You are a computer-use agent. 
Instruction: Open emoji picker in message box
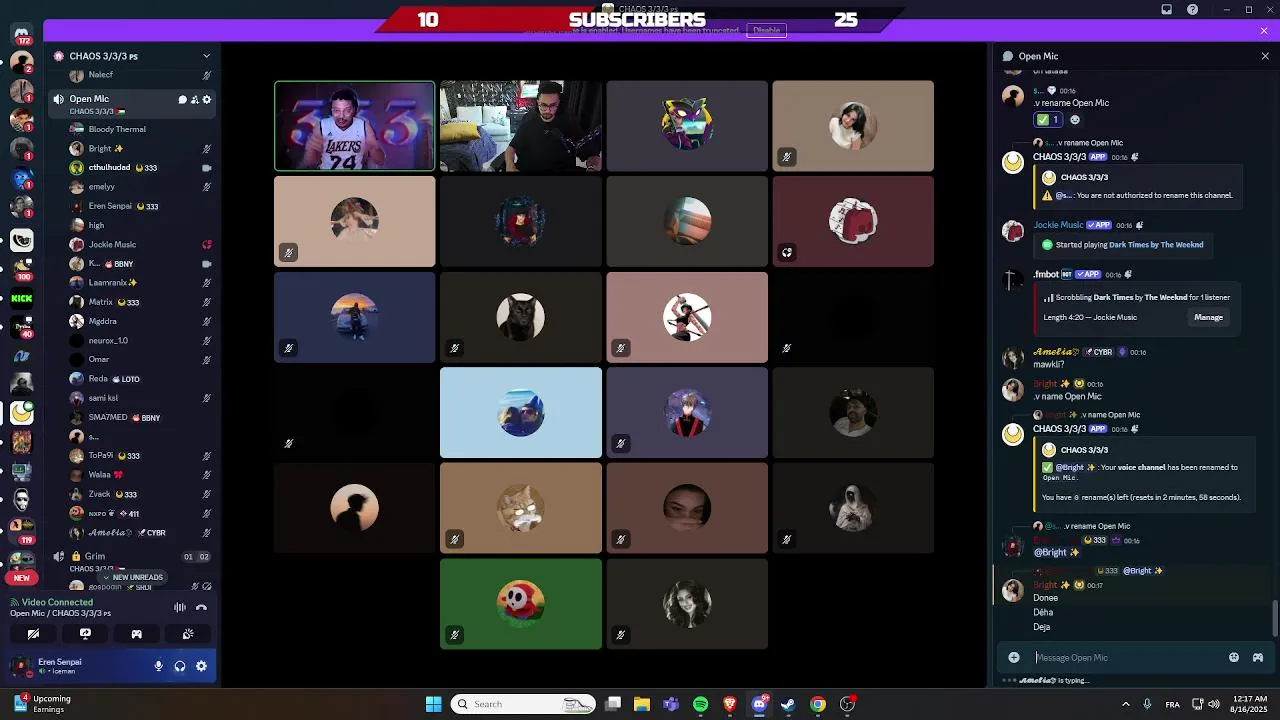(x=1234, y=657)
